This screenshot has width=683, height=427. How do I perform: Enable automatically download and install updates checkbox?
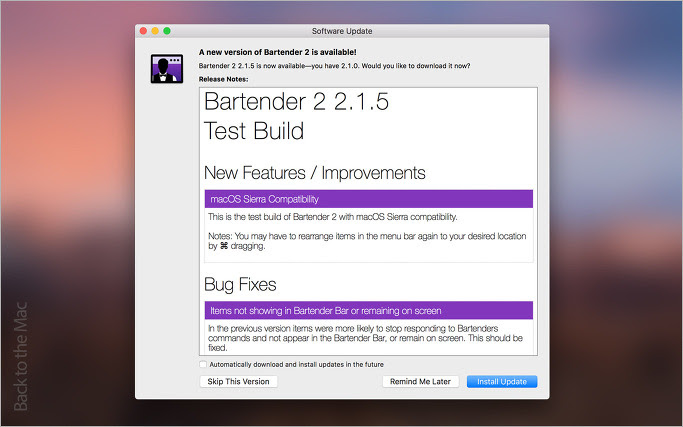pyautogui.click(x=203, y=364)
